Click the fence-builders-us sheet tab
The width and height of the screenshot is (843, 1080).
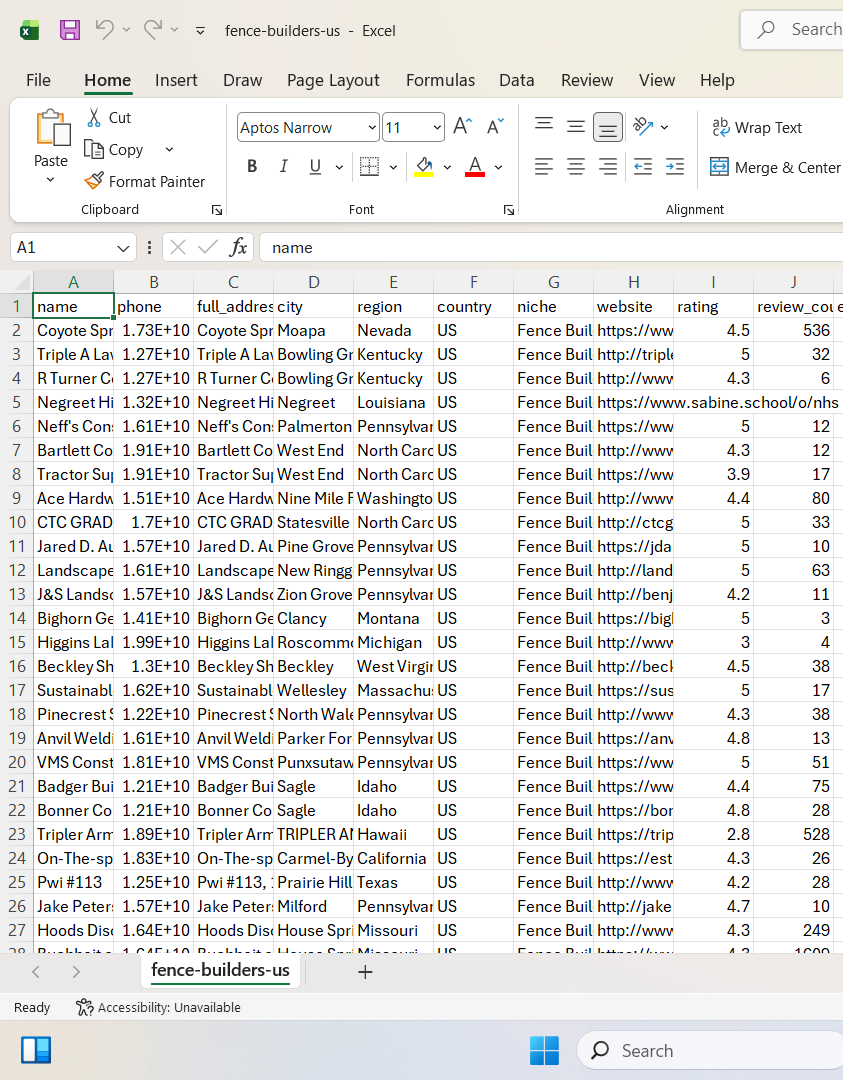click(220, 970)
